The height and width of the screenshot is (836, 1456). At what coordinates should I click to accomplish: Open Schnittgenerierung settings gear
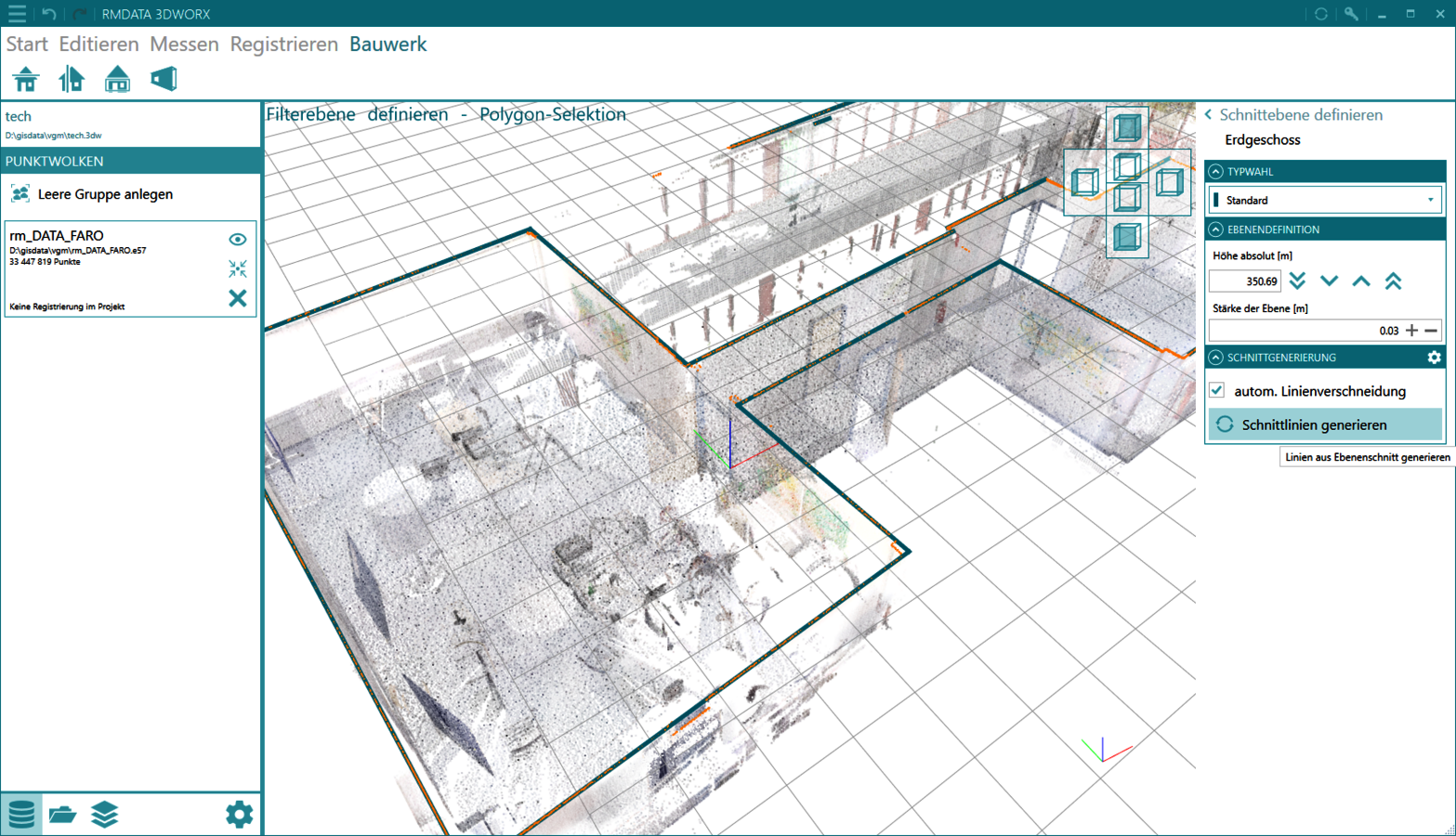point(1434,358)
